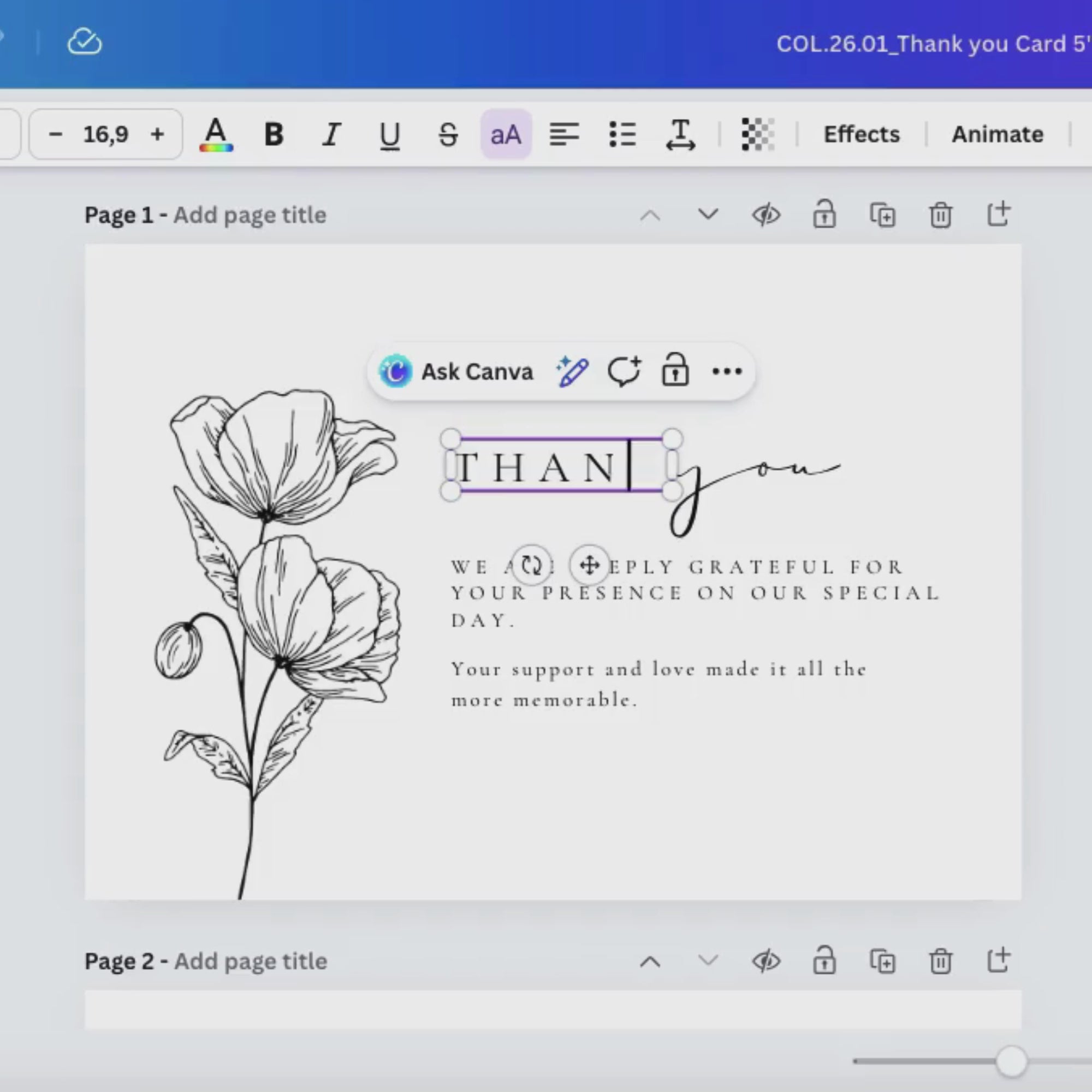Hide Page 2 with eye icon
Screen dimensions: 1092x1092
[766, 962]
